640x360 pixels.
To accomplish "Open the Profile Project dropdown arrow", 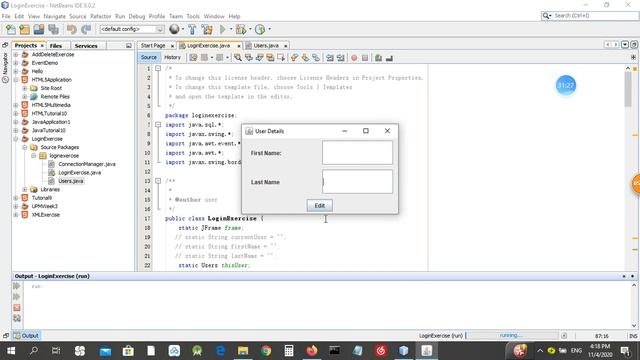I will (x=269, y=29).
